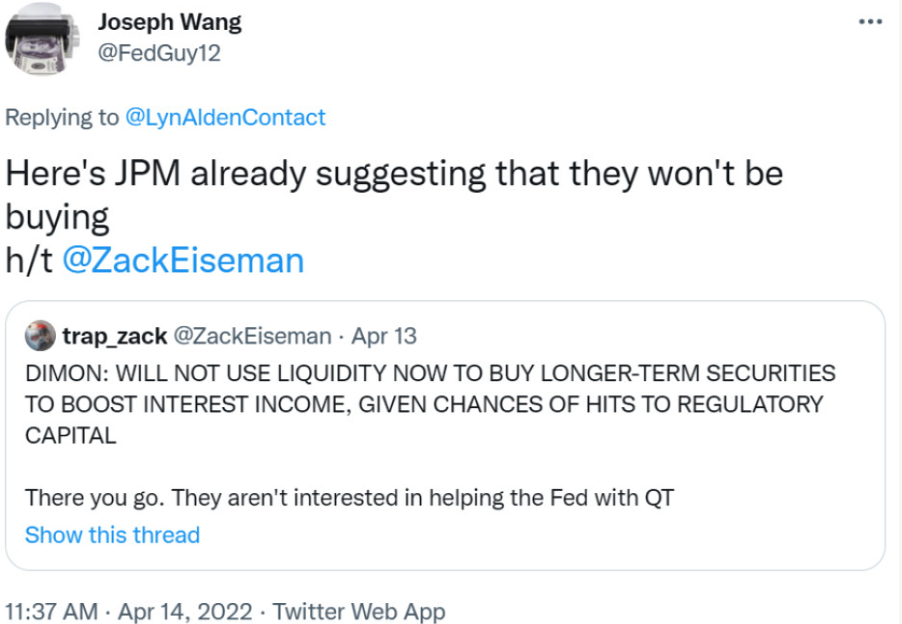Click the word CAPITAL in quoted tweet
The height and width of the screenshot is (624, 902).
click(x=70, y=435)
